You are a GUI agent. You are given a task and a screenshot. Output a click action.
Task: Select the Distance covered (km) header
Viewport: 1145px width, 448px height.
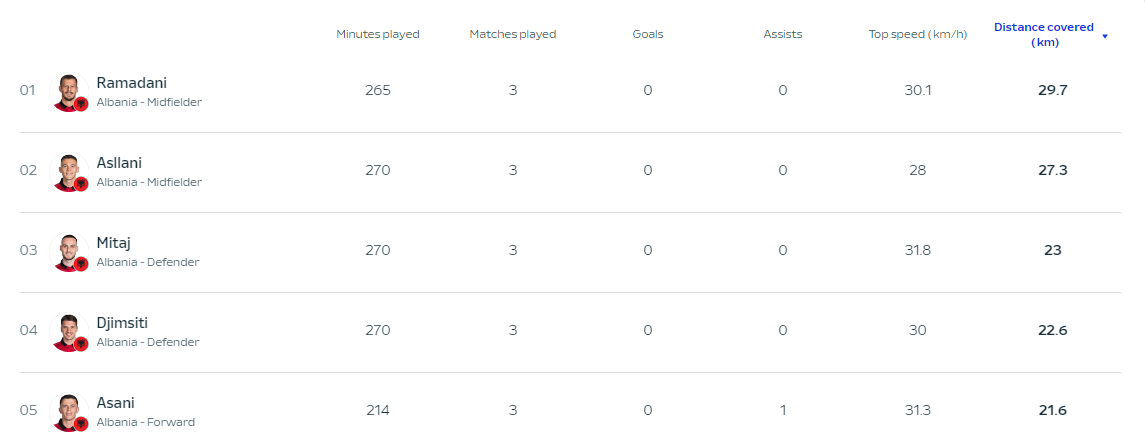pyautogui.click(x=1044, y=34)
